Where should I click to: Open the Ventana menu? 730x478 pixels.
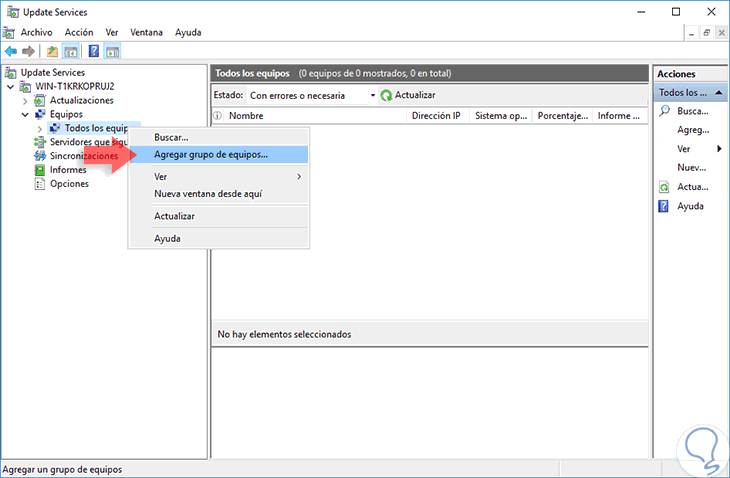tap(146, 33)
